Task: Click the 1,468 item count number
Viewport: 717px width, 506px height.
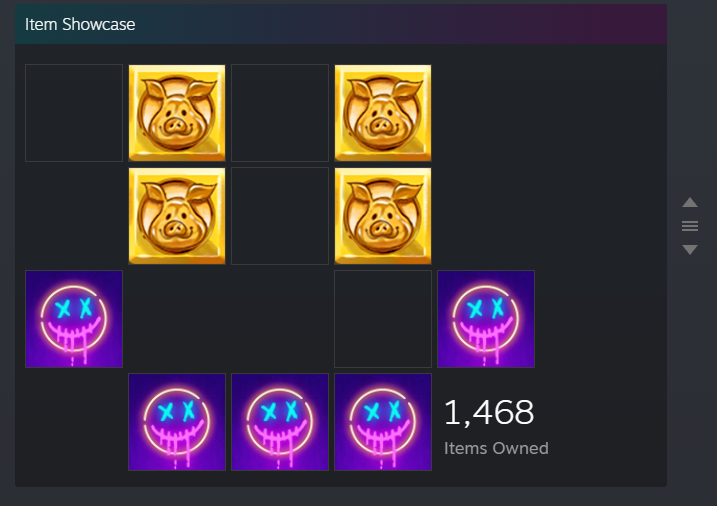Action: pos(489,413)
